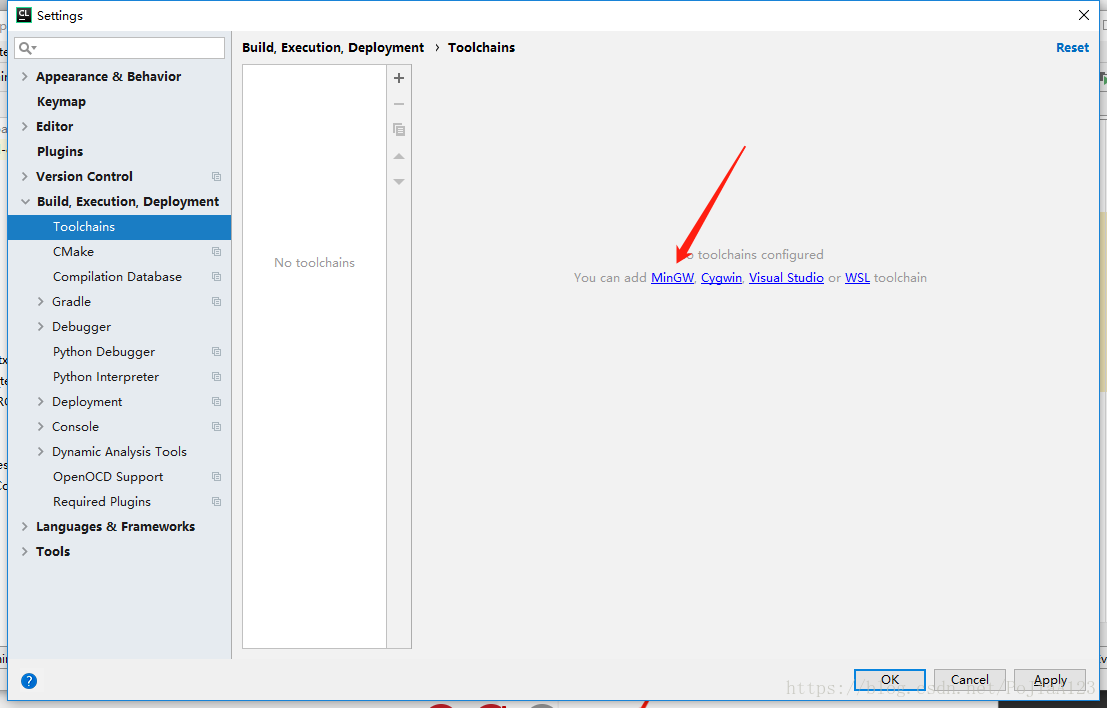The width and height of the screenshot is (1107, 708).
Task: Open help via question mark icon
Action: point(29,680)
